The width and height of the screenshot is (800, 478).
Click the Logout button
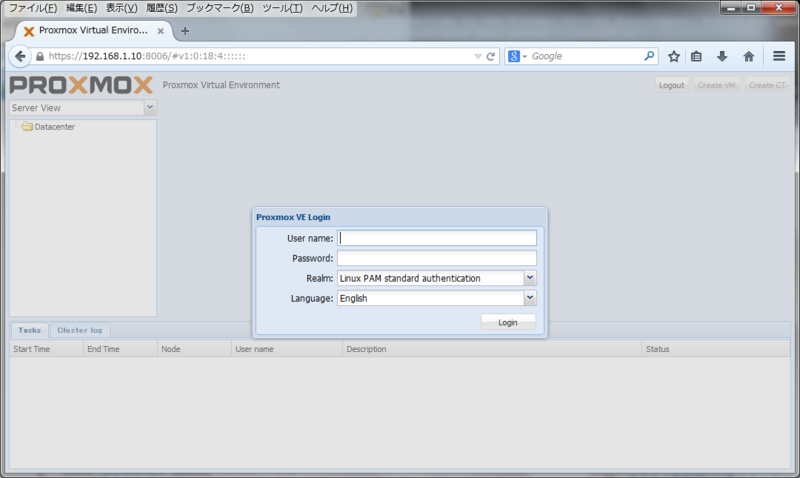pyautogui.click(x=671, y=85)
